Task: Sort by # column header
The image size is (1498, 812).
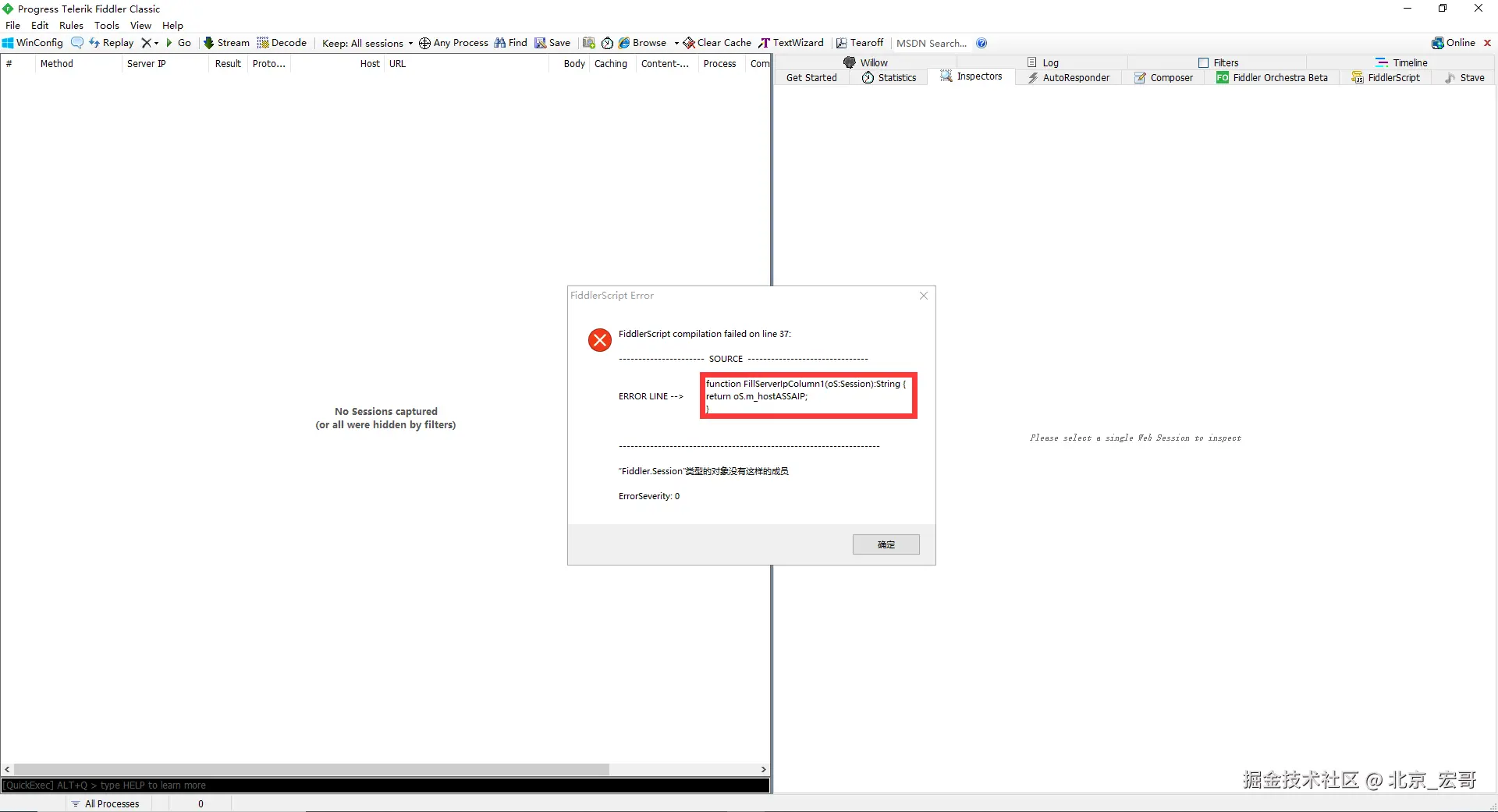Action: tap(18, 64)
